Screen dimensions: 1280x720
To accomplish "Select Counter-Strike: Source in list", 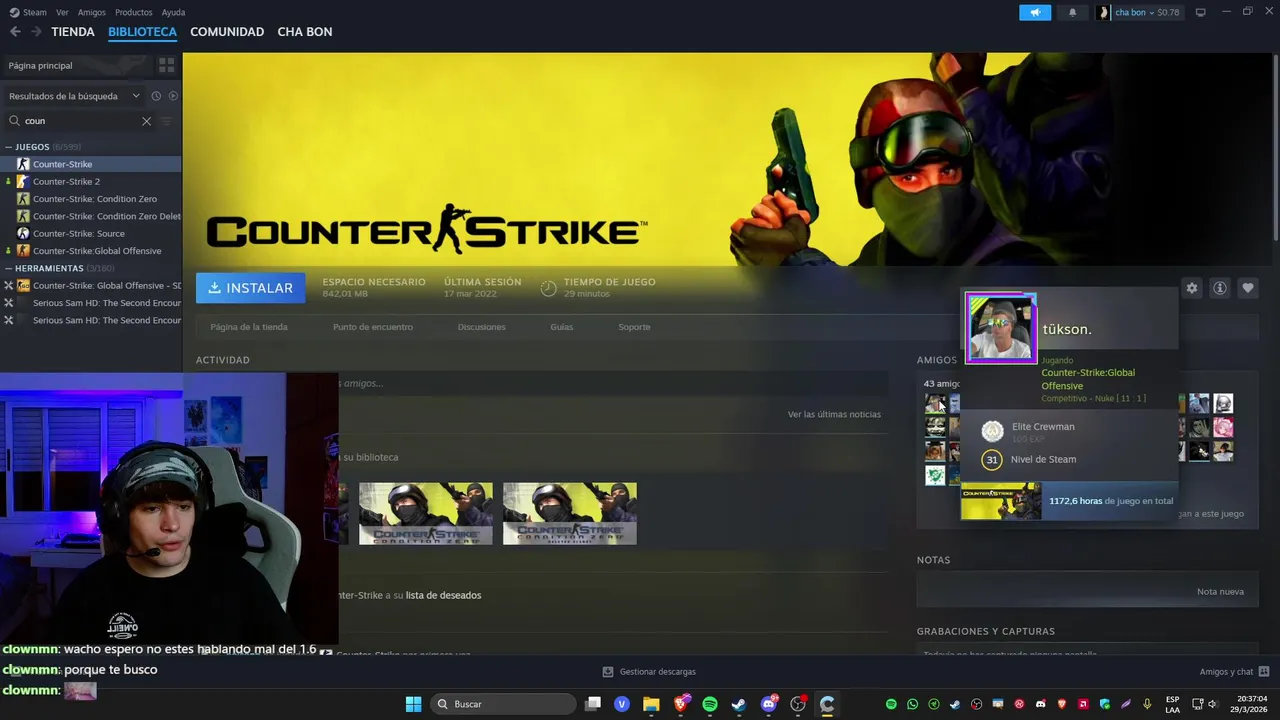I will (x=91, y=233).
